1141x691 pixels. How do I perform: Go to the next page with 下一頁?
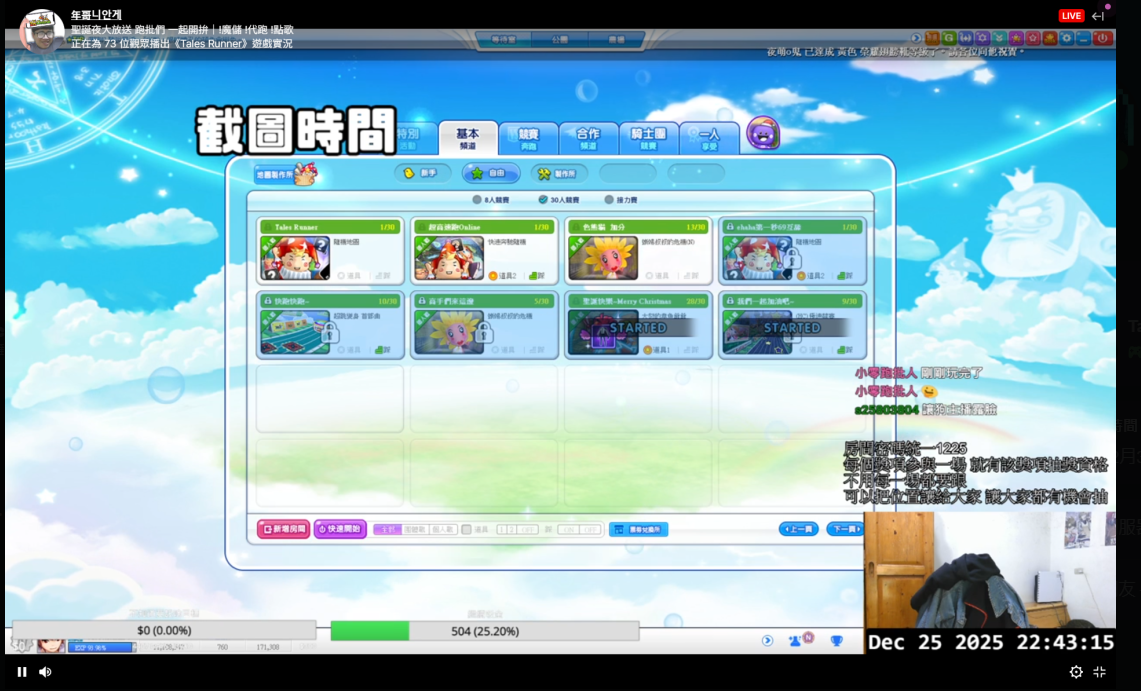[843, 527]
